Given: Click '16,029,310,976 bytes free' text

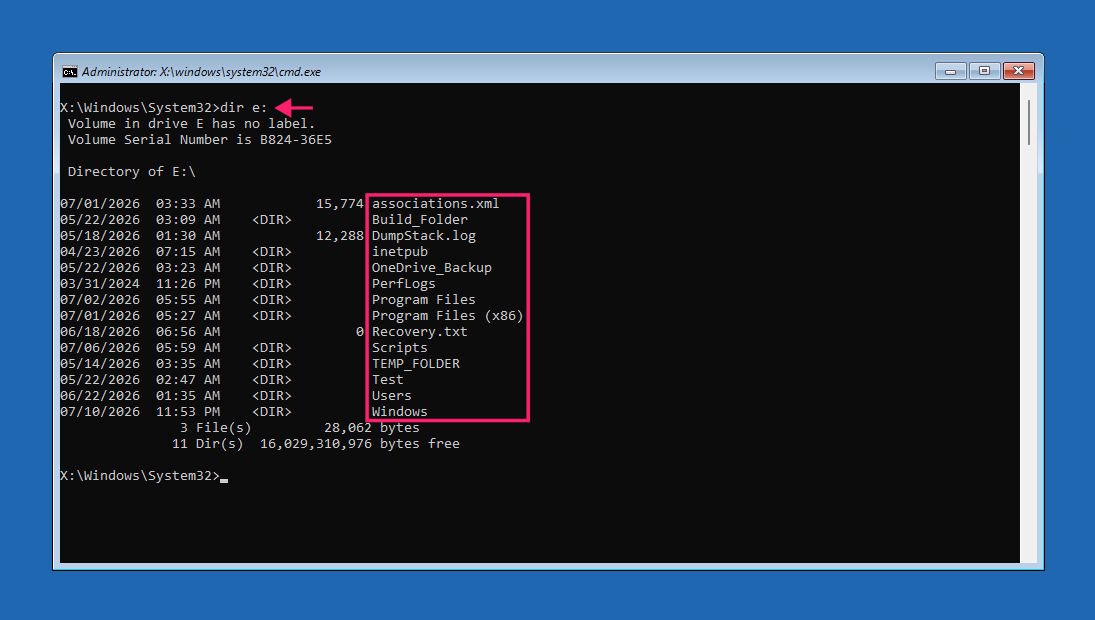Looking at the screenshot, I should tap(360, 444).
